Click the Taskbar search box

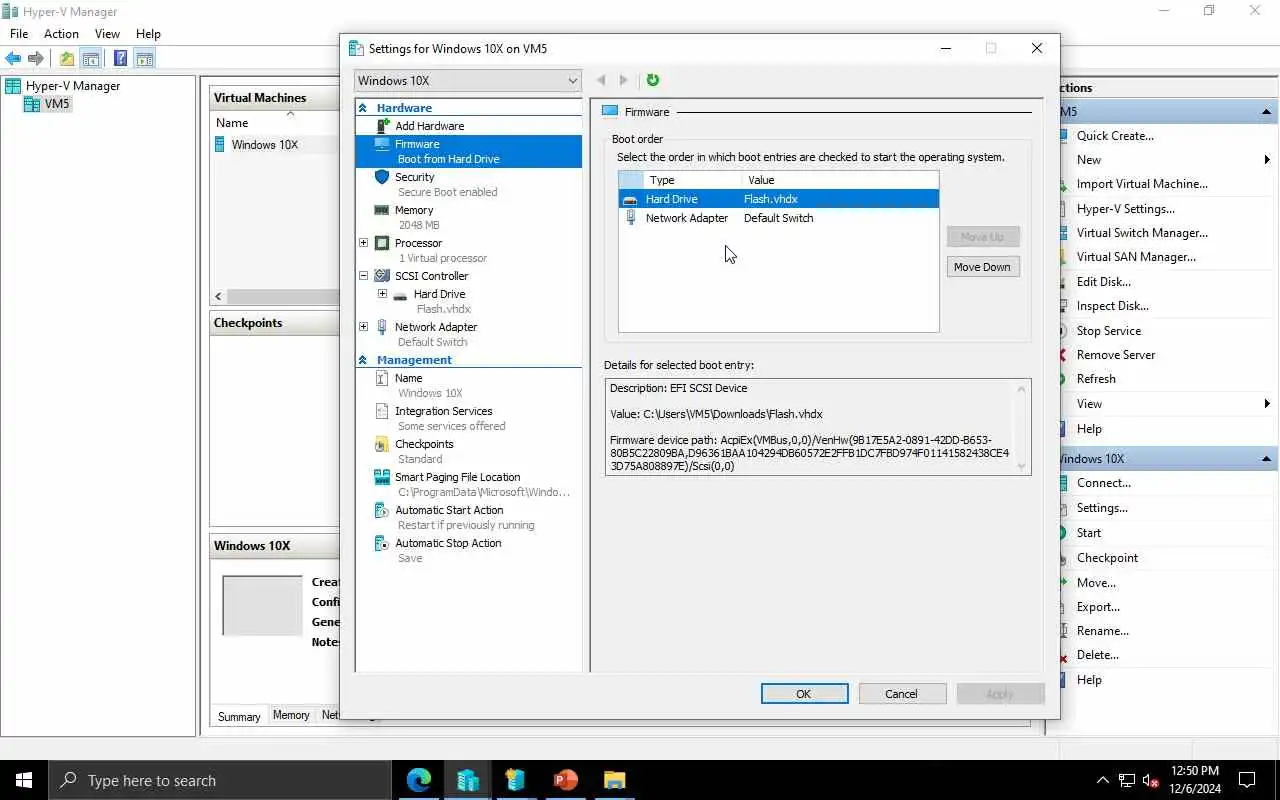coord(220,781)
